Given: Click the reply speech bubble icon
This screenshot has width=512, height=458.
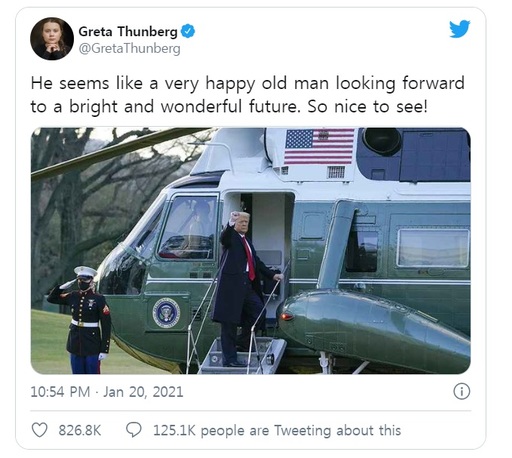Looking at the screenshot, I should click(134, 430).
